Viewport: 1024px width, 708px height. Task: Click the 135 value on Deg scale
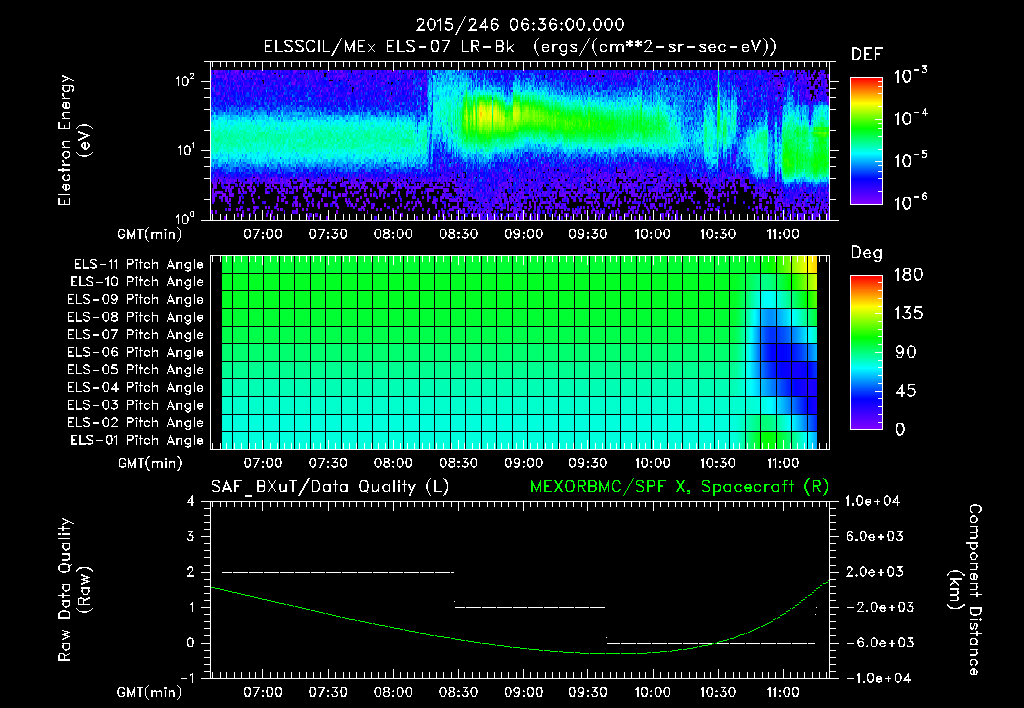(x=908, y=314)
